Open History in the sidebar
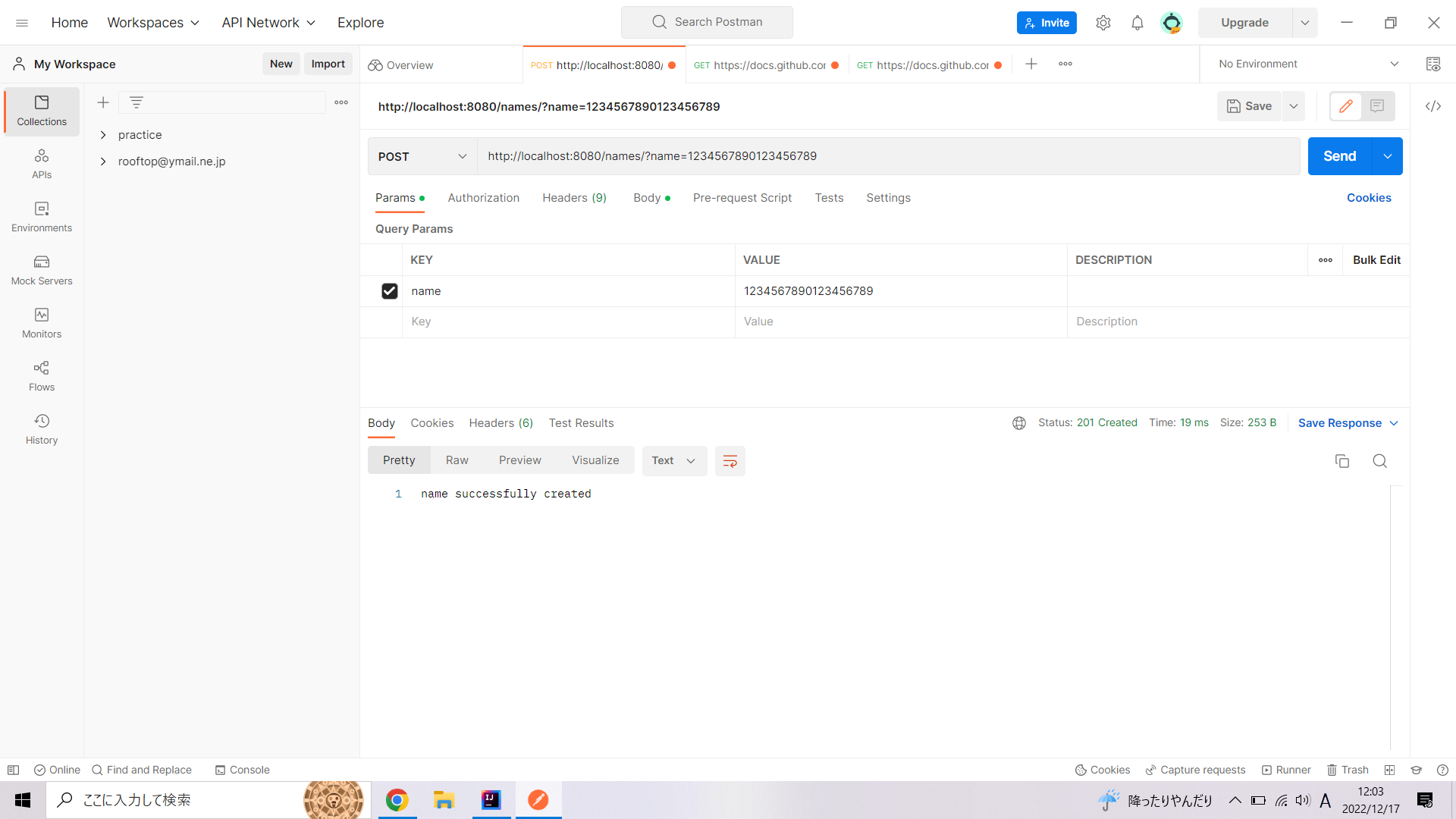 (x=42, y=429)
